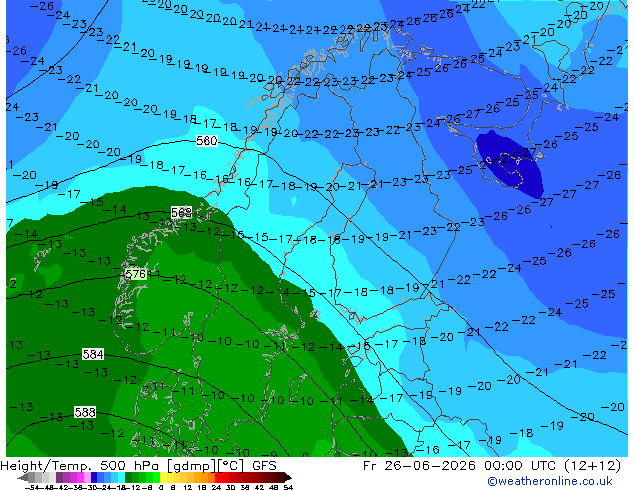634x490 pixels.
Task: Click the 588 height contour label
Action: [85, 412]
